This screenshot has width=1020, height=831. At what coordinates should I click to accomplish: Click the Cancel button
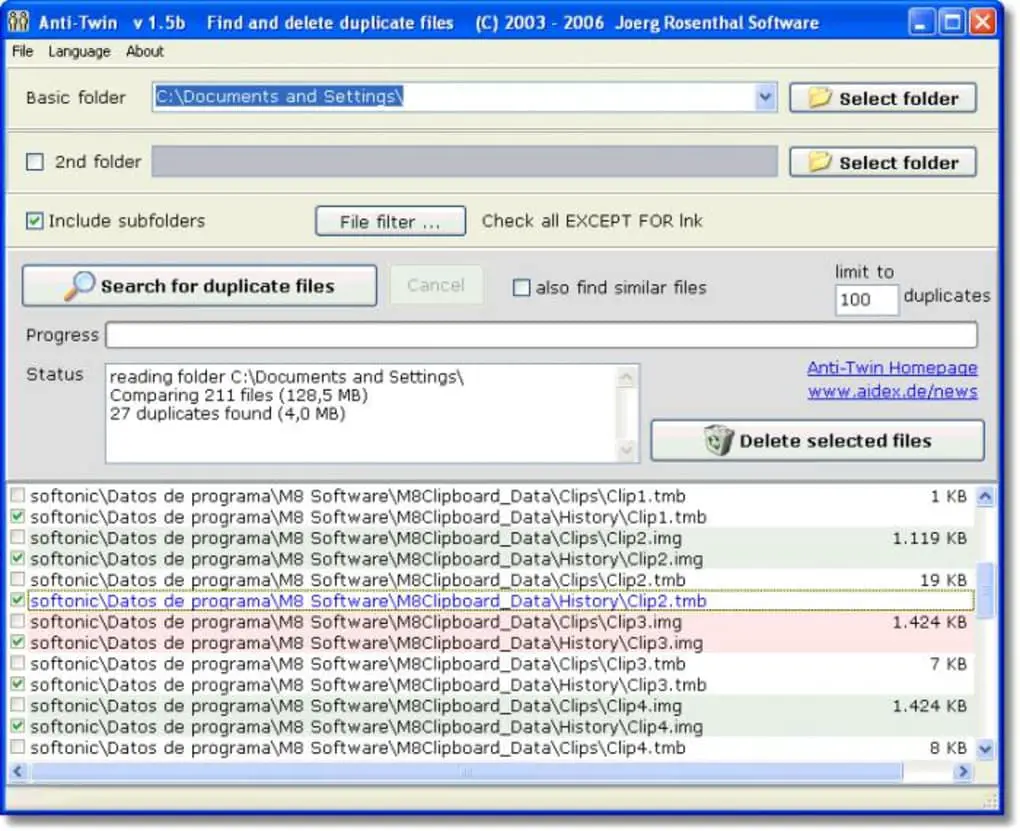coord(436,285)
